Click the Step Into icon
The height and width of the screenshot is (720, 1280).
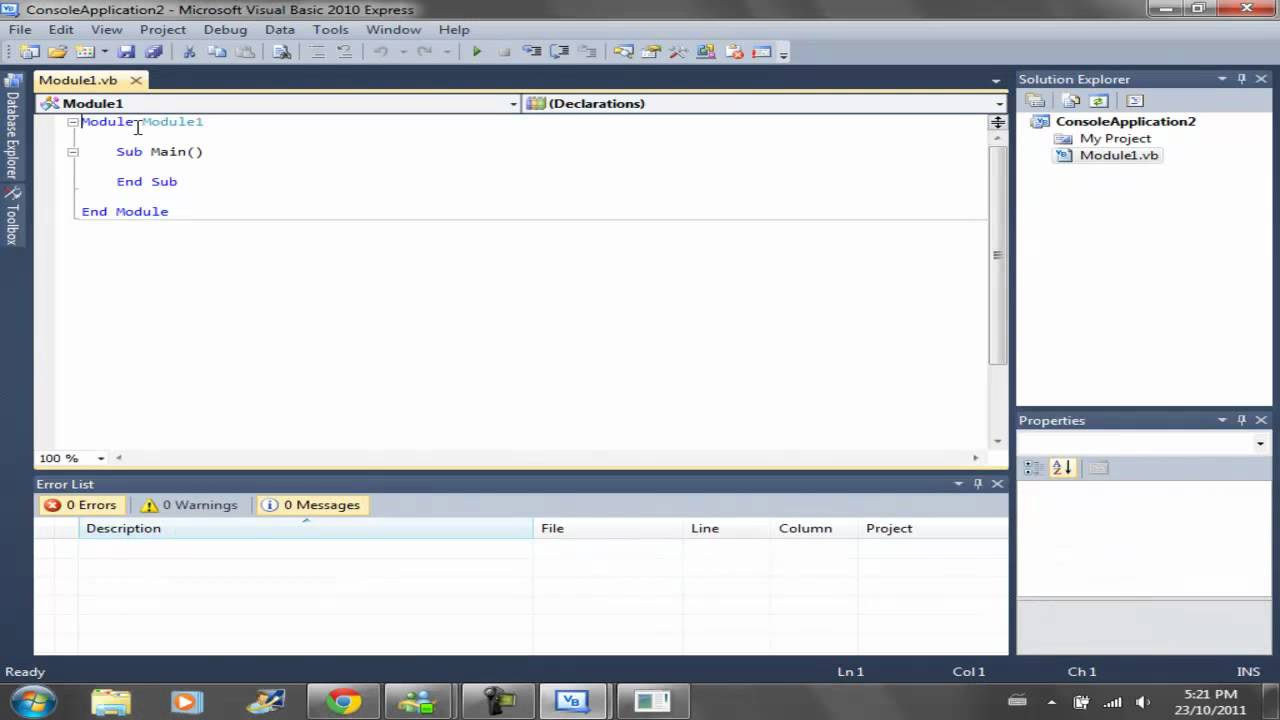tap(531, 52)
